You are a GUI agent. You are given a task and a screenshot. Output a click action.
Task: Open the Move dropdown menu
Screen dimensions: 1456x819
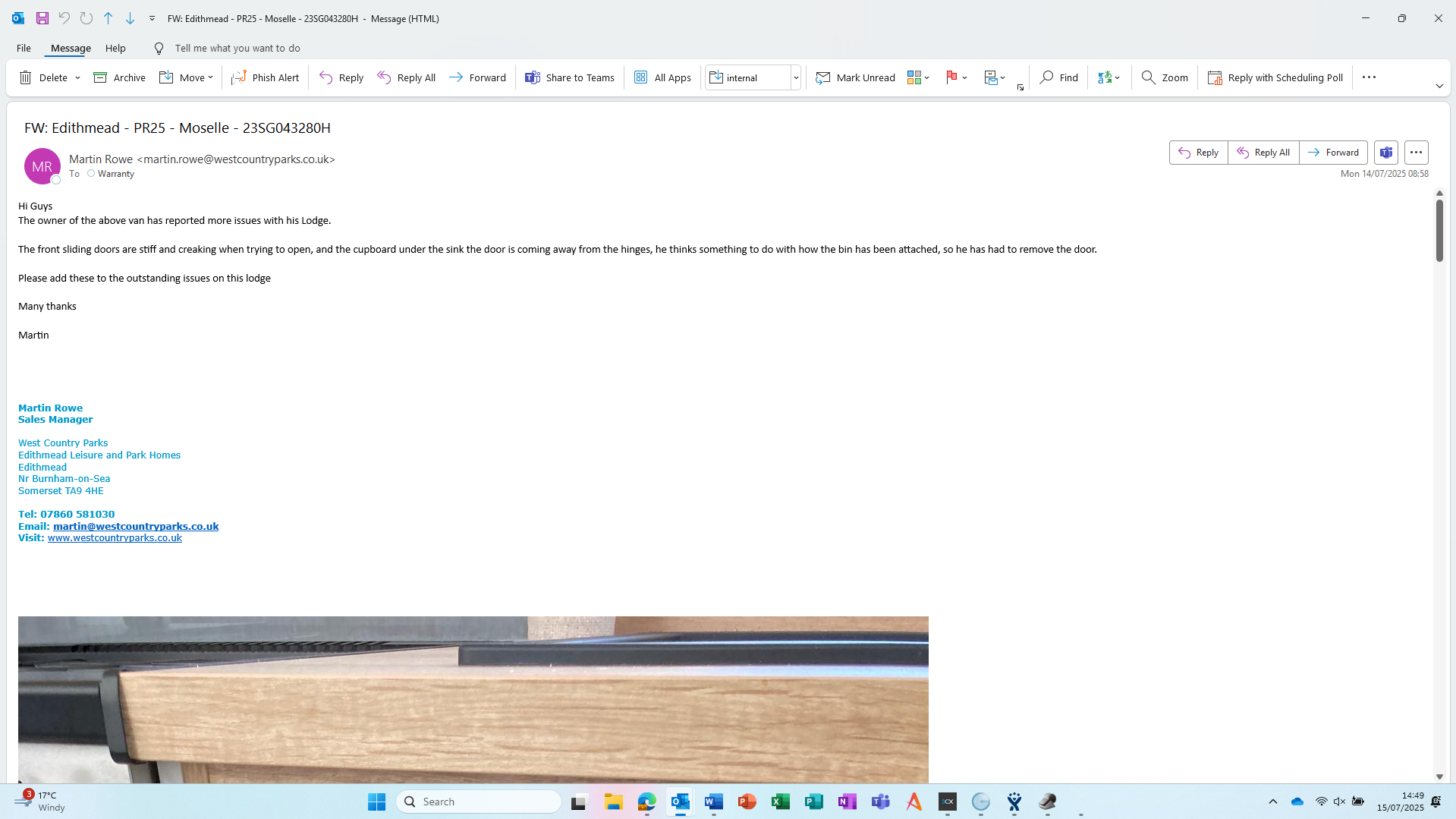tap(186, 77)
